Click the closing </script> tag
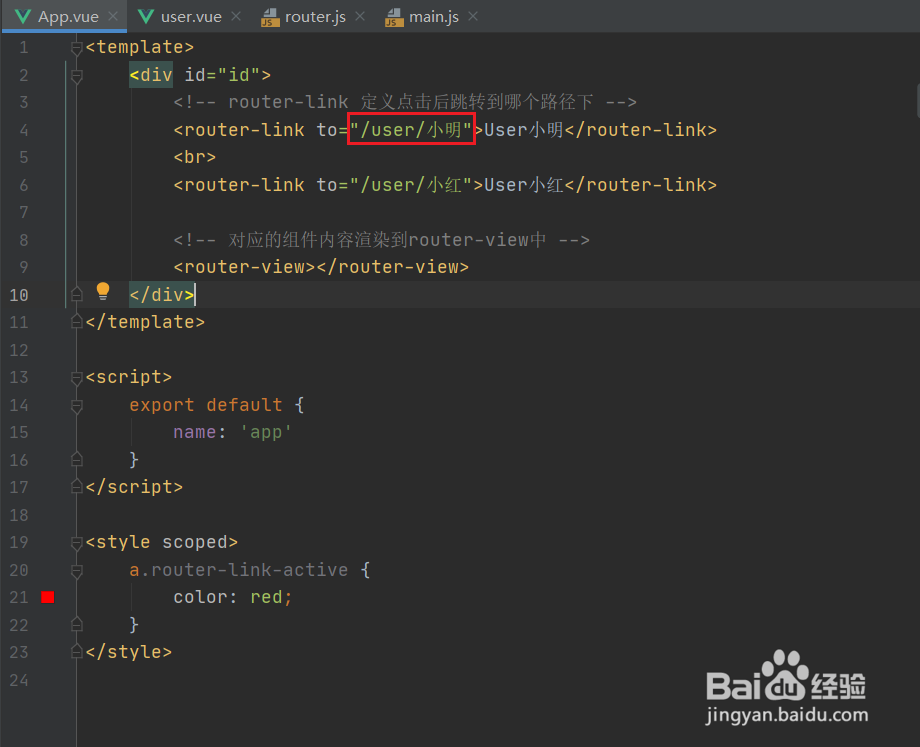The height and width of the screenshot is (747, 920). (x=134, y=487)
